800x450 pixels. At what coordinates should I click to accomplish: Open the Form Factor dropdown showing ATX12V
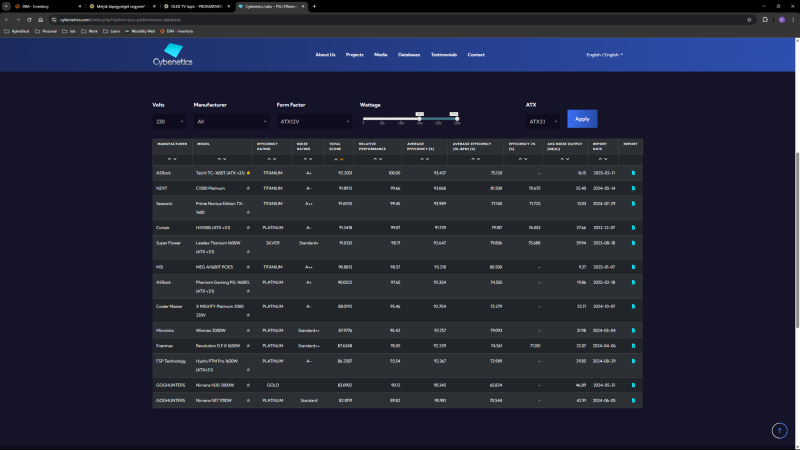314,121
